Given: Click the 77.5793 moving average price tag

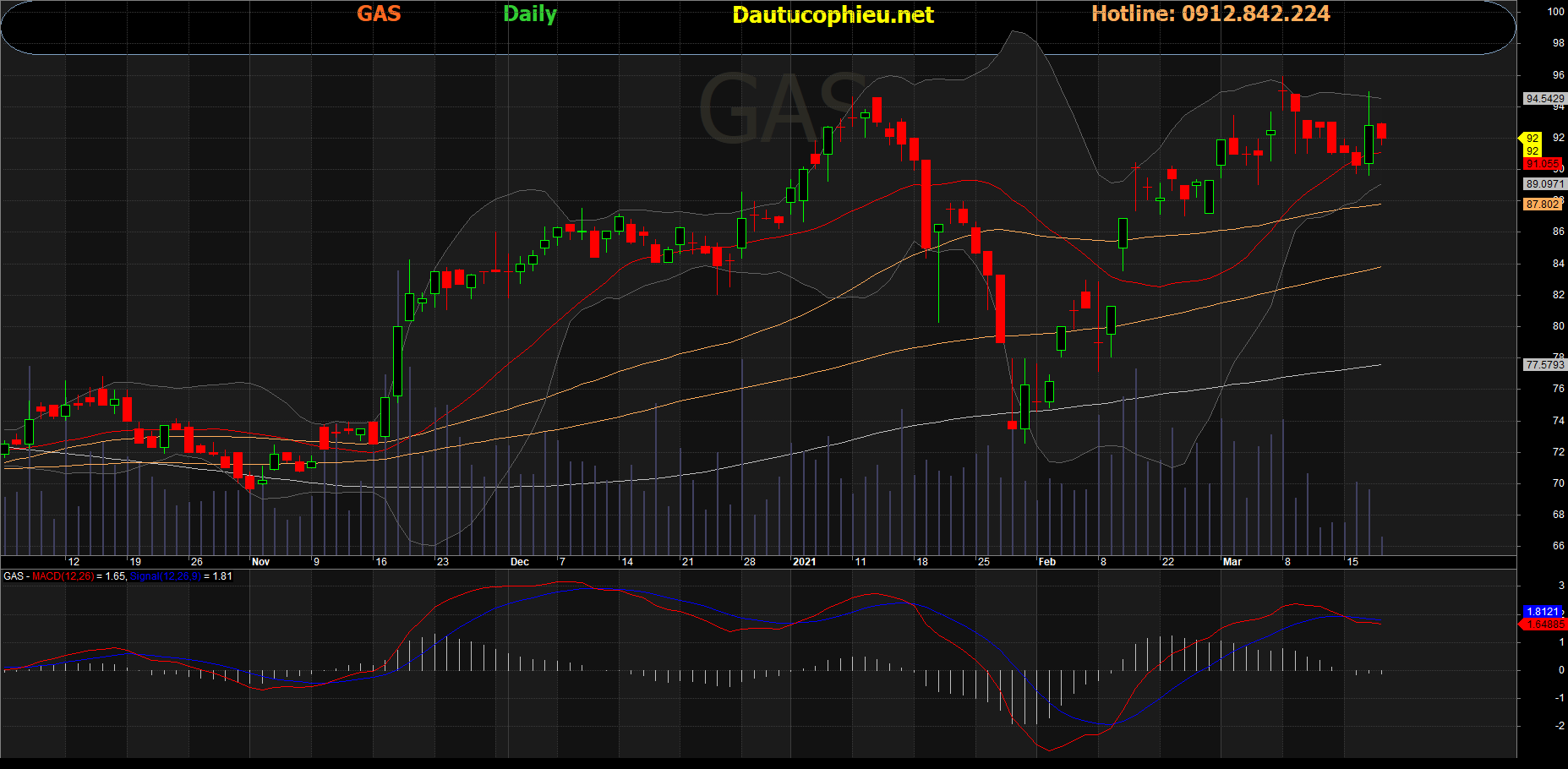Looking at the screenshot, I should (1543, 365).
